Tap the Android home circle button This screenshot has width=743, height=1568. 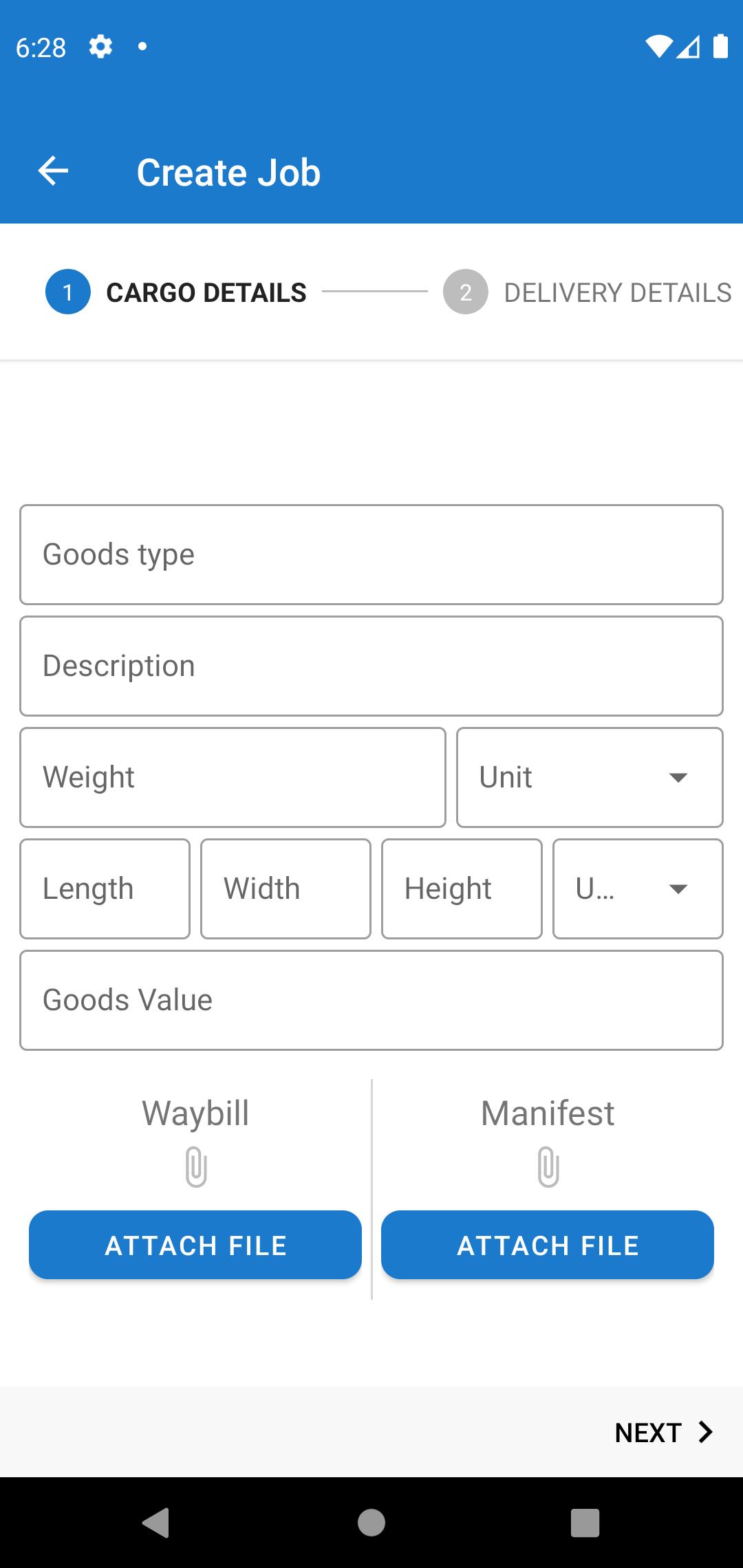(371, 1522)
